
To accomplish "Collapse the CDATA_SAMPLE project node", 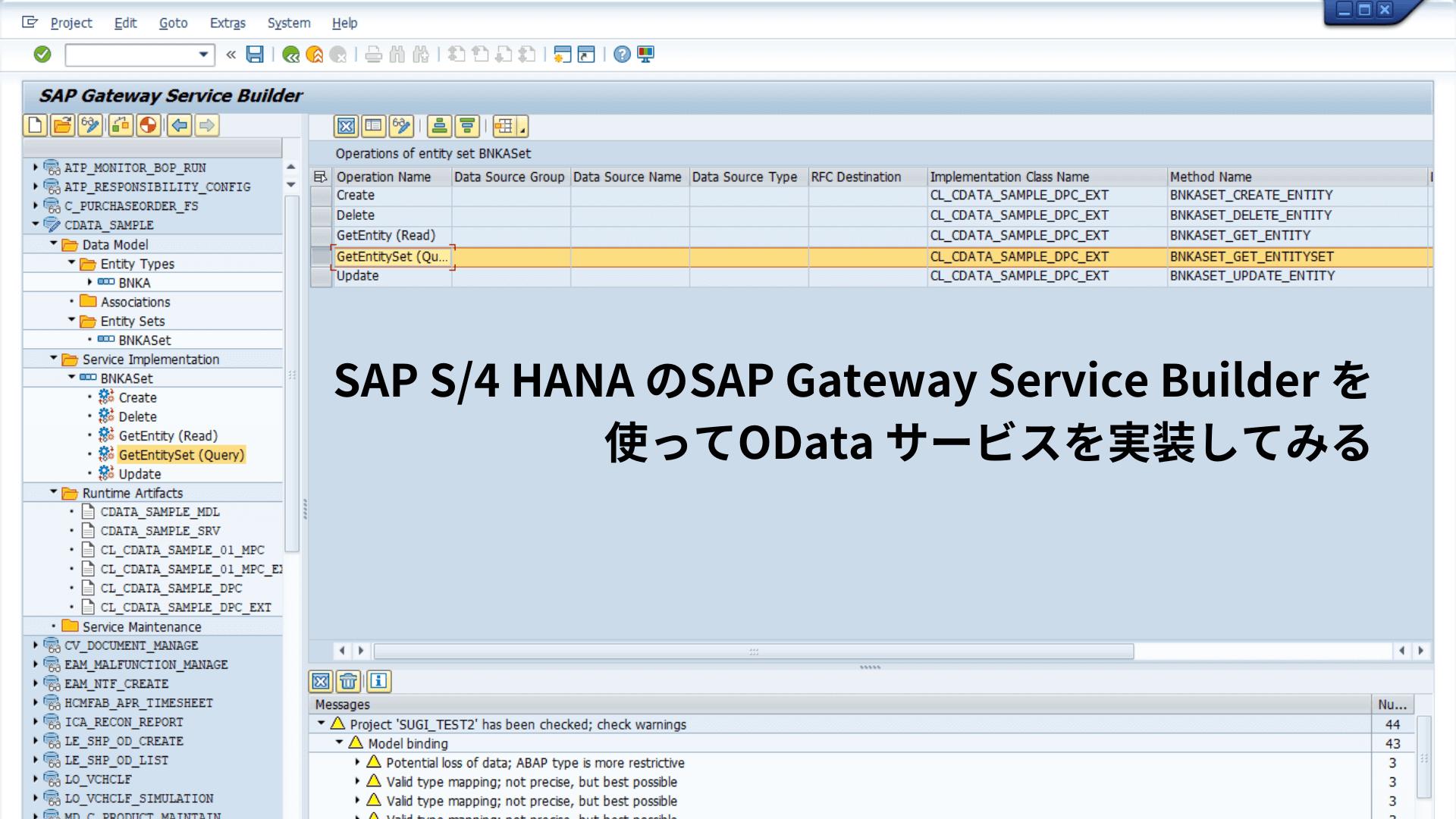I will 36,224.
